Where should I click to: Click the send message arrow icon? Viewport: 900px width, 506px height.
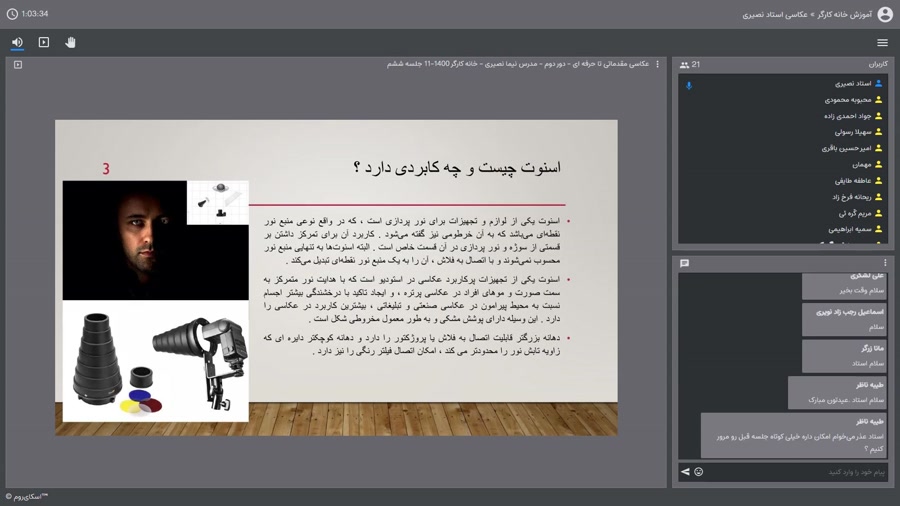click(685, 472)
